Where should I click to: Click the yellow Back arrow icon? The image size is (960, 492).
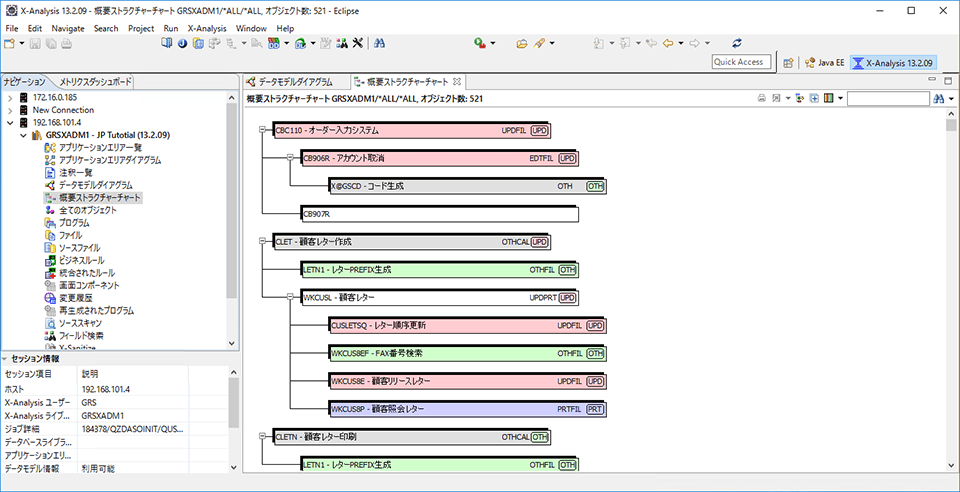(668, 43)
